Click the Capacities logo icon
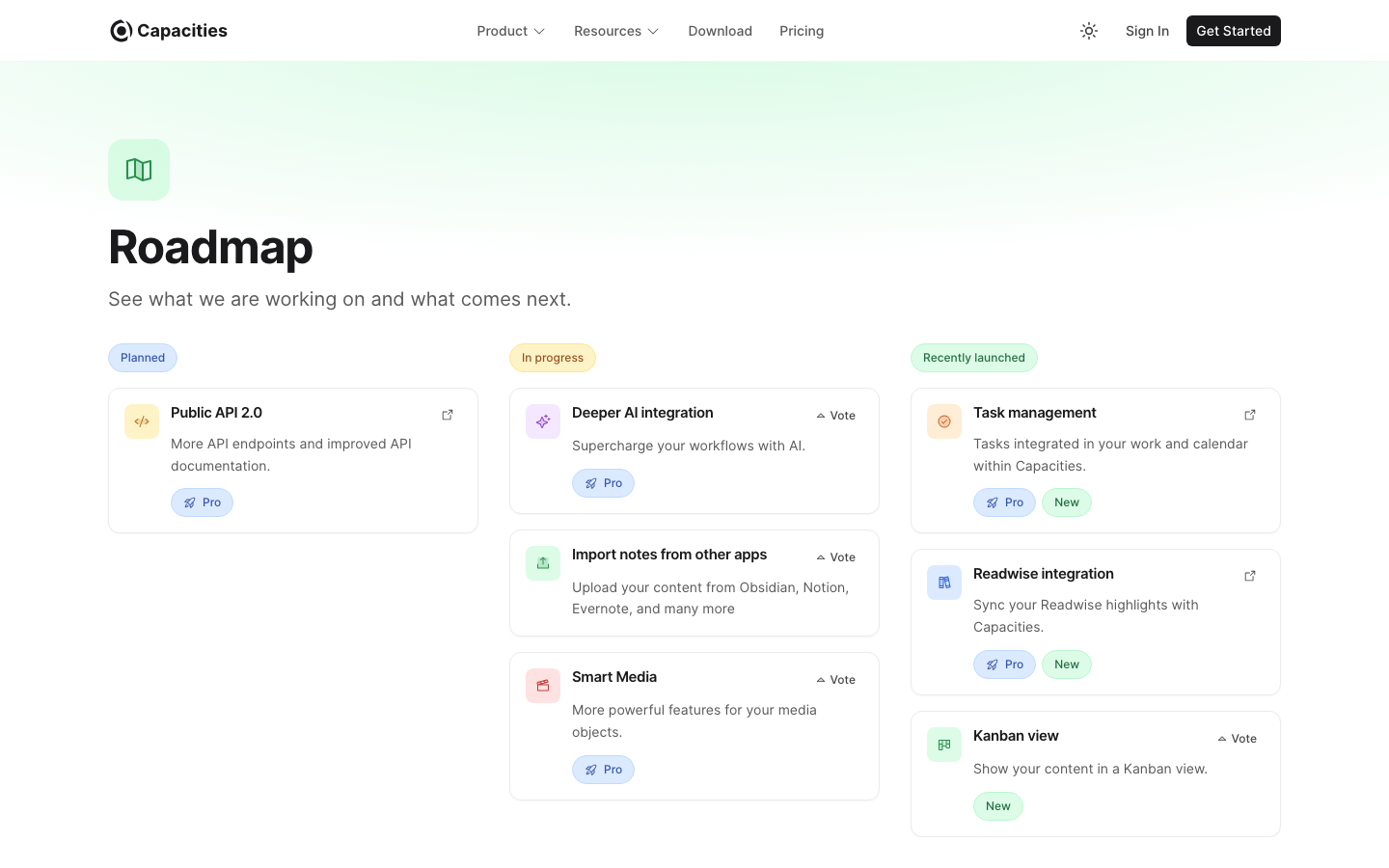 [x=121, y=31]
